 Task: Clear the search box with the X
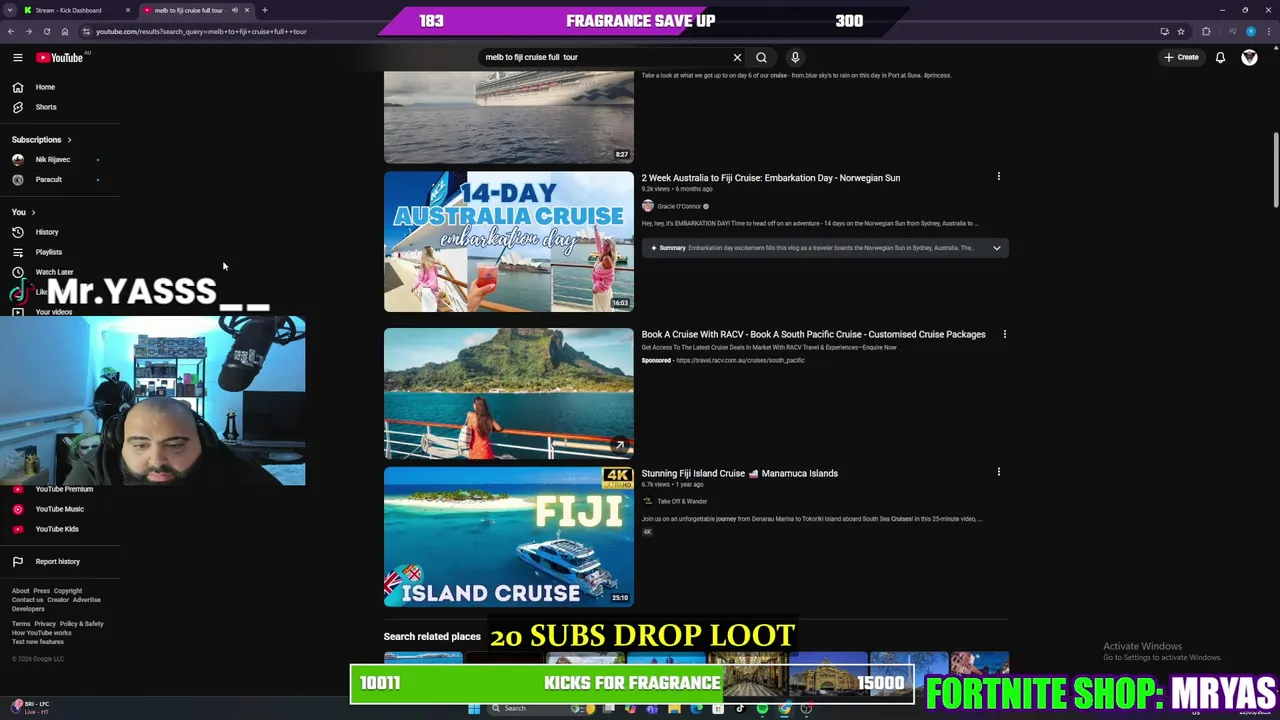tap(737, 57)
